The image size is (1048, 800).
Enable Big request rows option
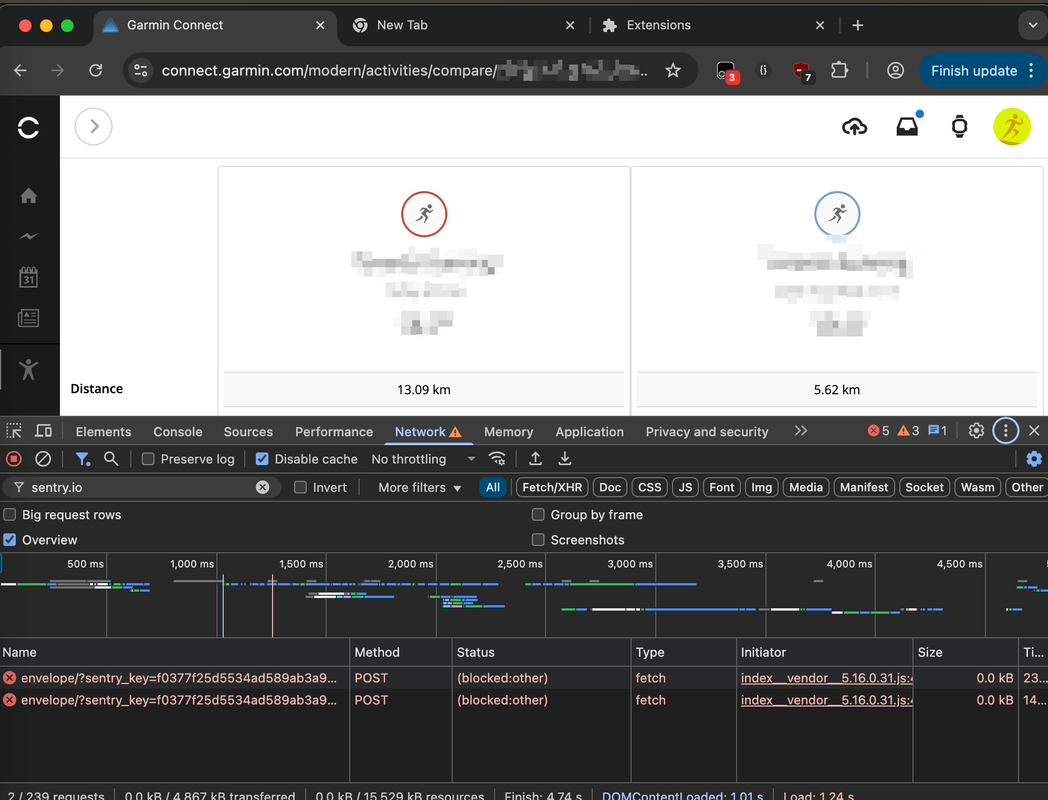tap(10, 515)
